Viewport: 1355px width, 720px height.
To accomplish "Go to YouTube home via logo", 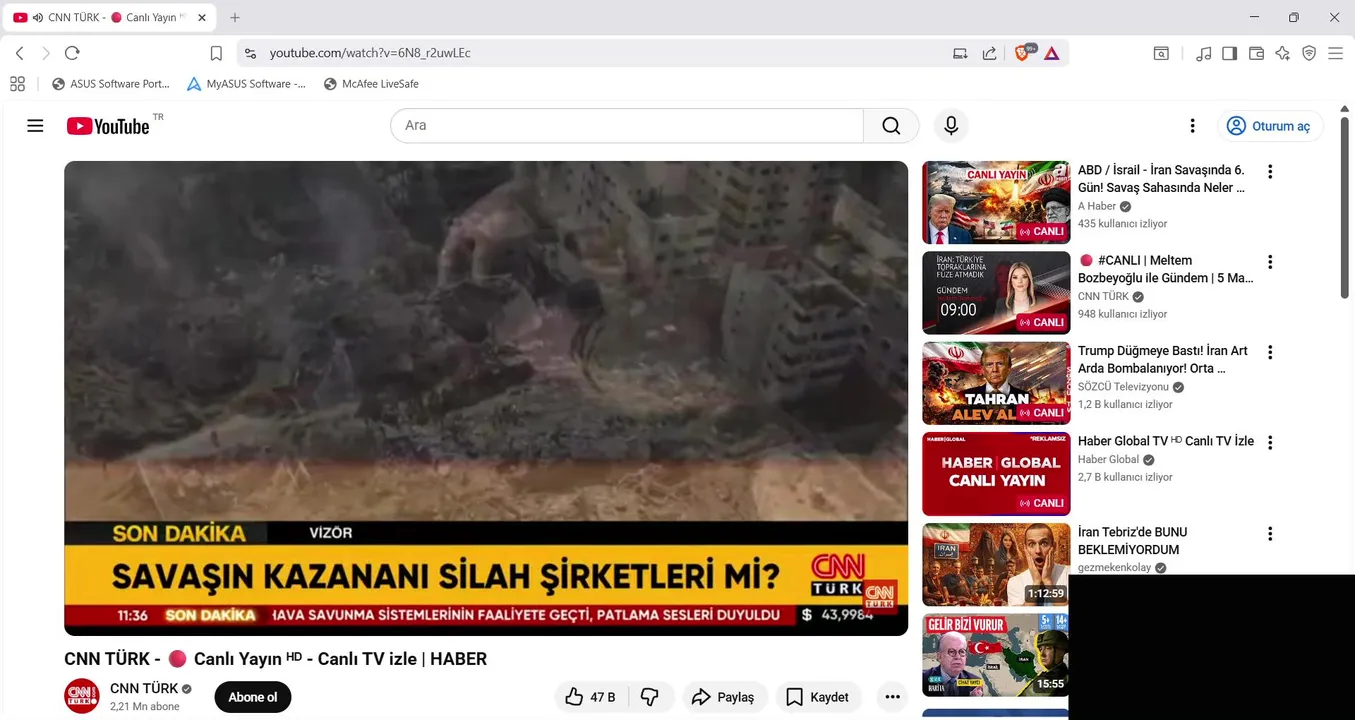I will click(x=108, y=126).
